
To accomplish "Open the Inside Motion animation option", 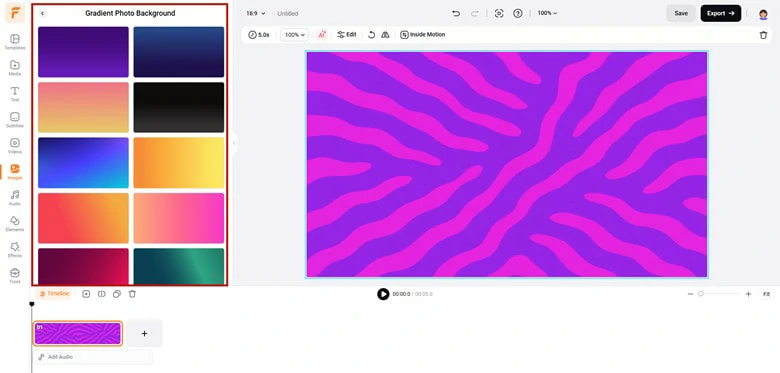I will 423,35.
